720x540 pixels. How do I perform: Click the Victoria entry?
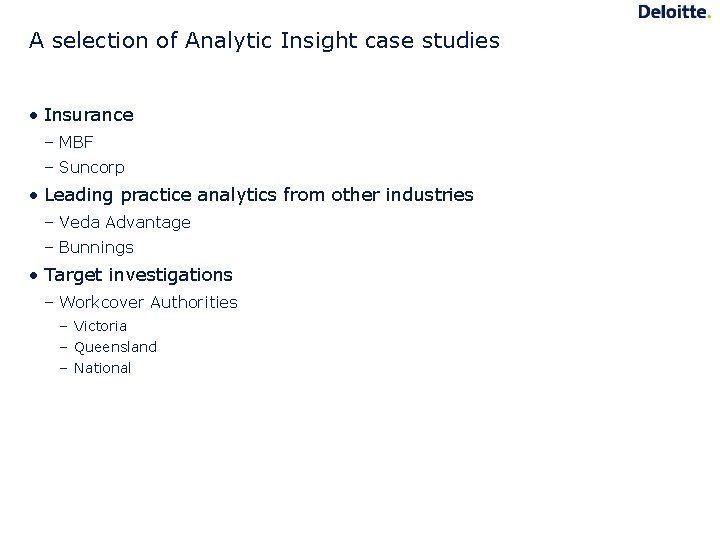(x=100, y=326)
